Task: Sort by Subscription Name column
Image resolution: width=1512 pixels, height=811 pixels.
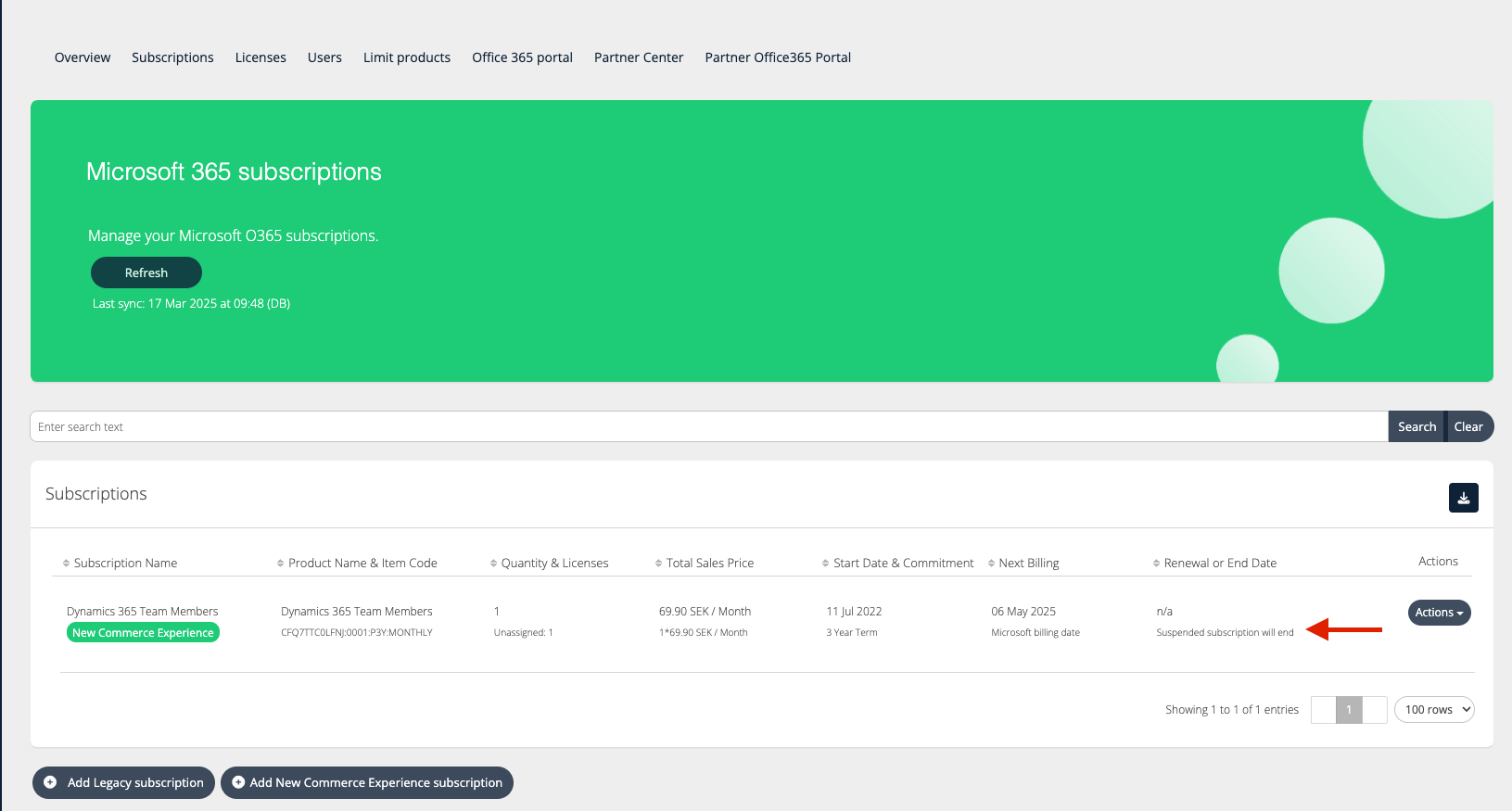Action: [x=125, y=563]
